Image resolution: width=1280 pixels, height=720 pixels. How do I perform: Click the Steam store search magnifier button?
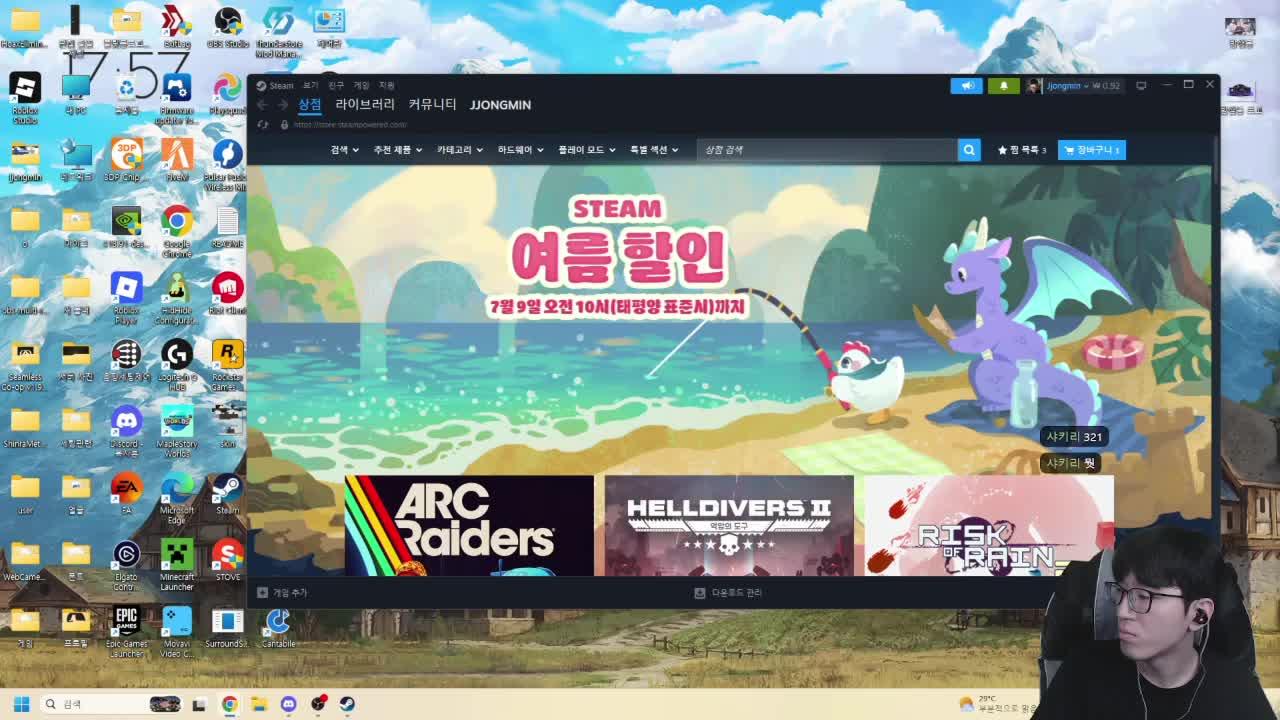tap(969, 149)
